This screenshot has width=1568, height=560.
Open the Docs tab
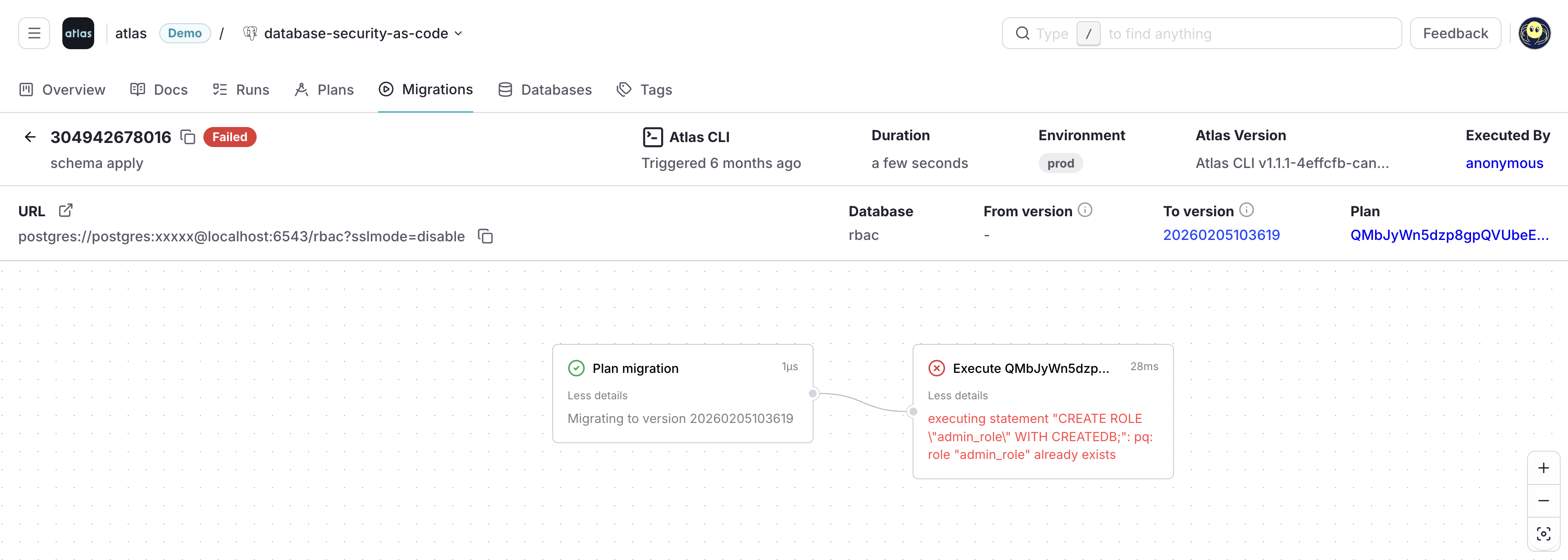(x=159, y=90)
